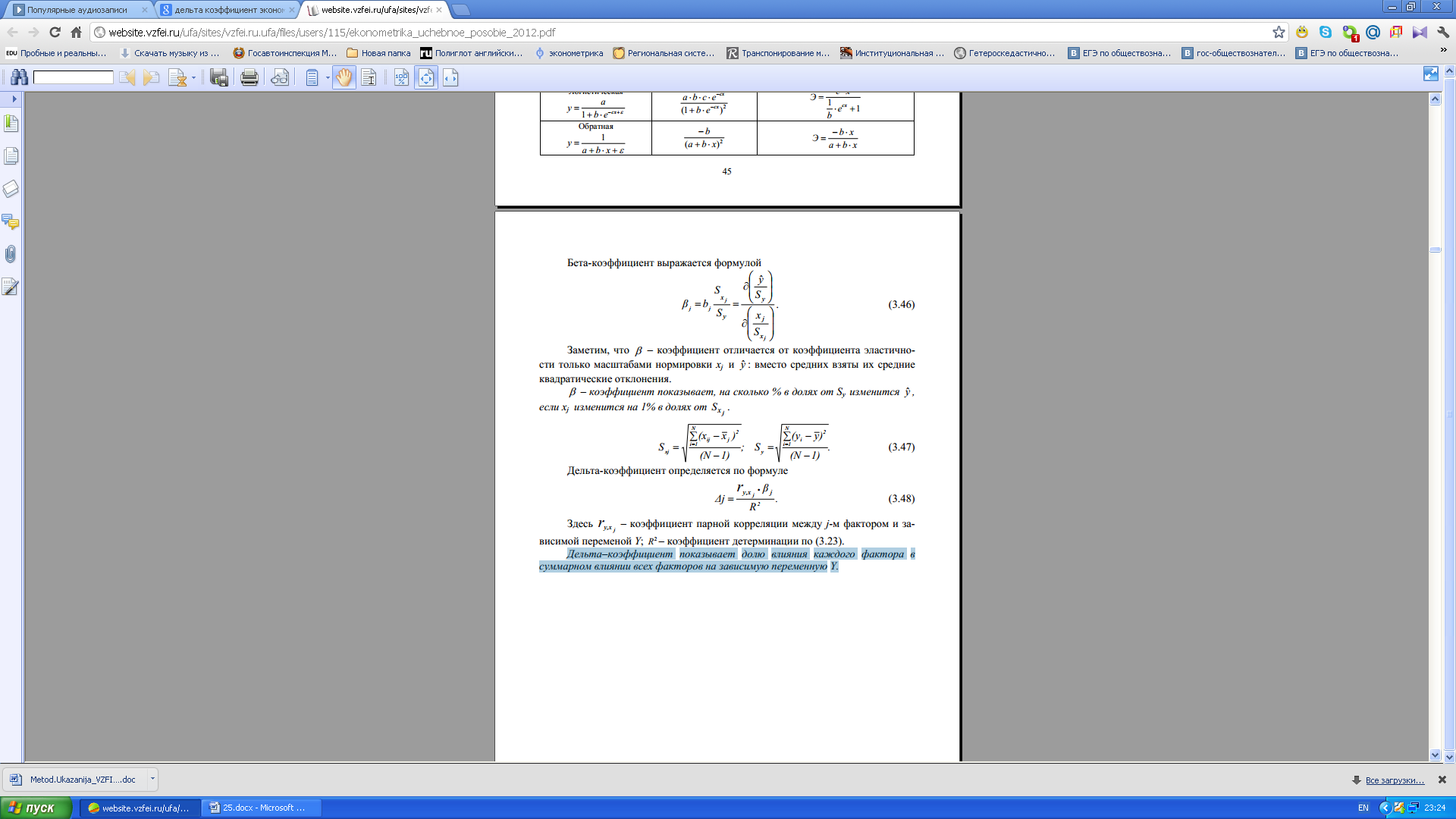Viewport: 1456px width, 819px height.
Task: Go to previous search result
Action: [x=127, y=77]
